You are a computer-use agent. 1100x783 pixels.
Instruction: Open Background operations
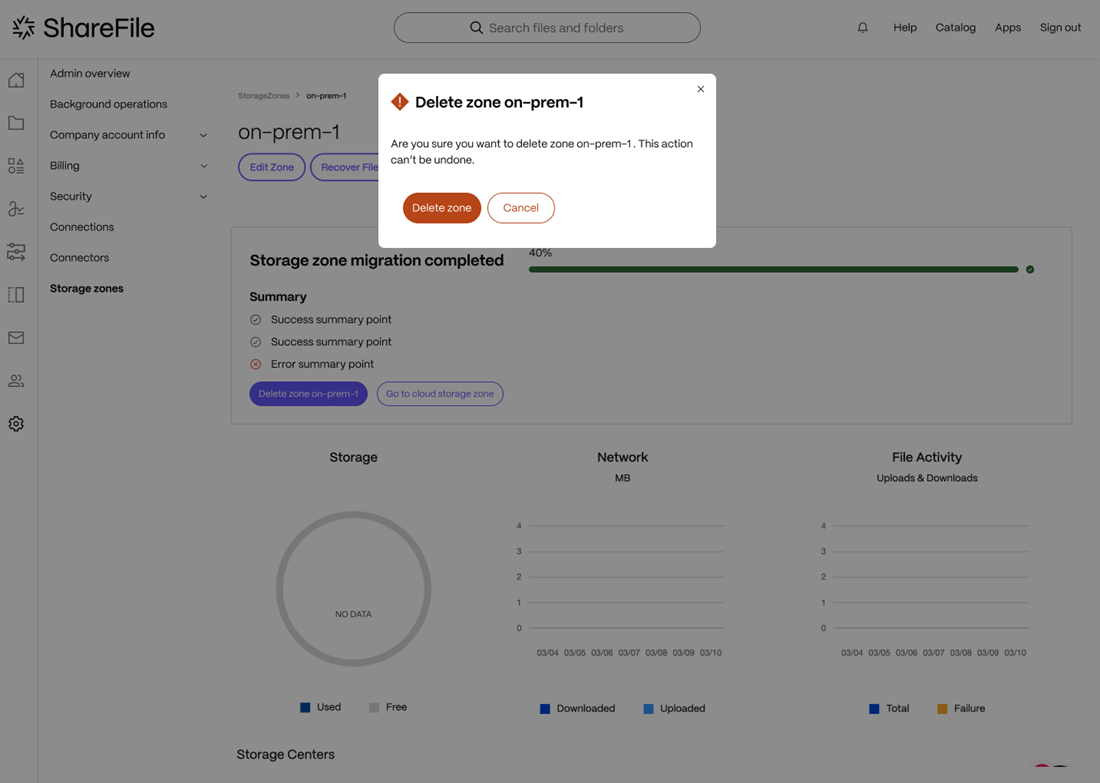[x=109, y=104]
